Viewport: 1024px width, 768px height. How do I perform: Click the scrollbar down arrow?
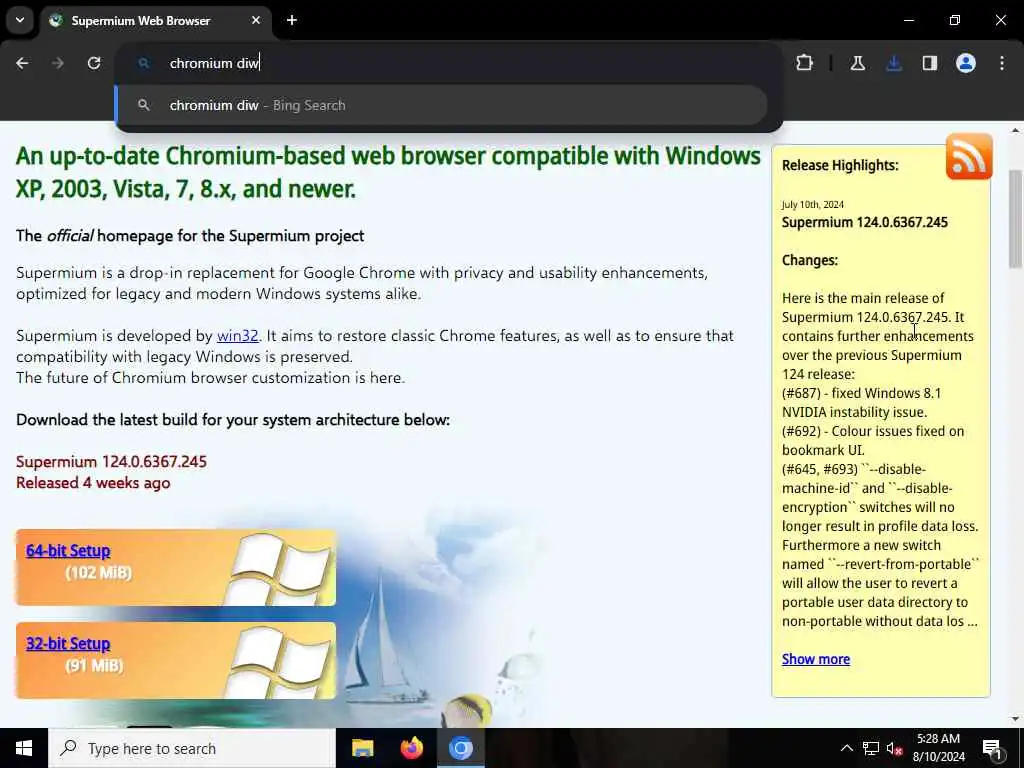click(1015, 719)
